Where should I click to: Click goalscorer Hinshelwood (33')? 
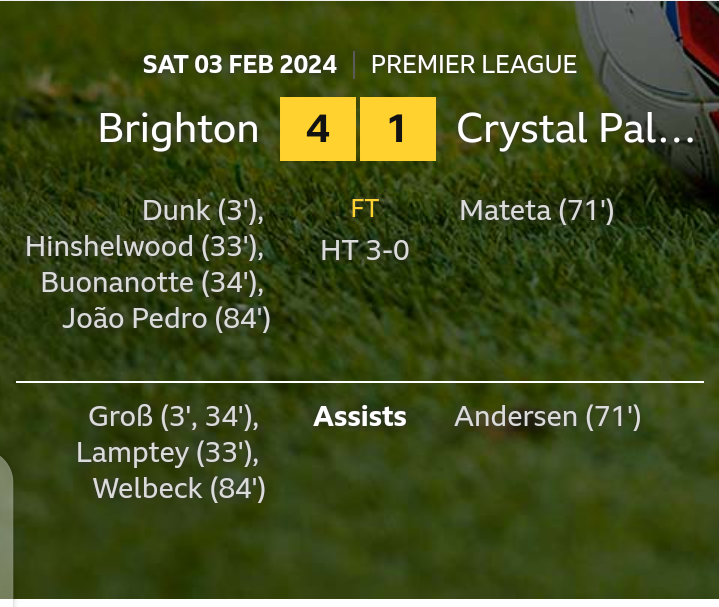tap(145, 247)
